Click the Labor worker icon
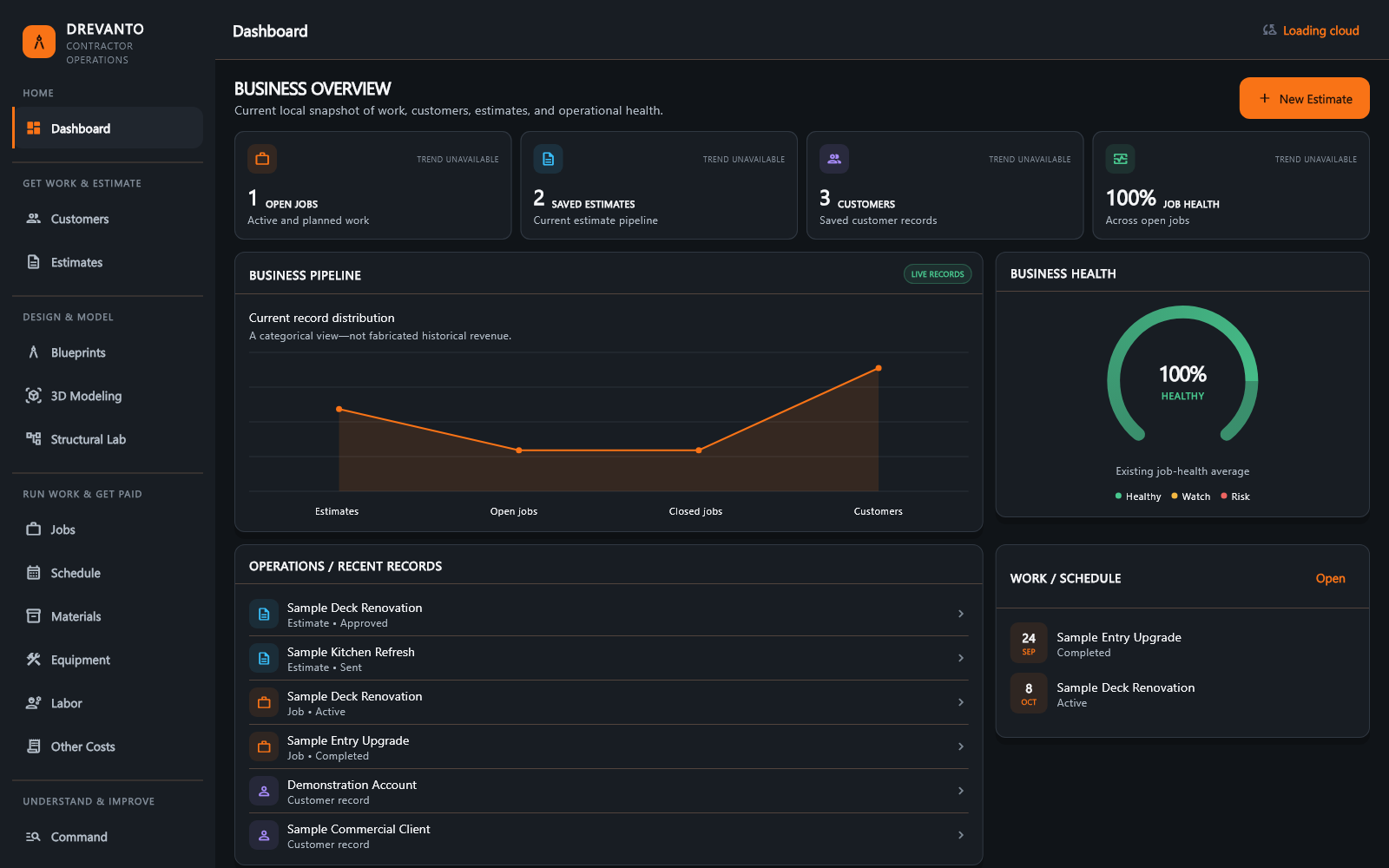1389x868 pixels. (34, 703)
